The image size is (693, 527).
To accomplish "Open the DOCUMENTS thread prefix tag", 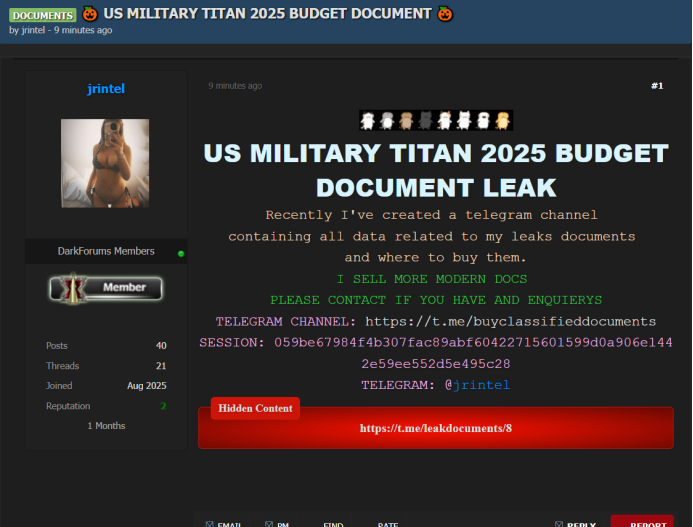I will coord(42,15).
